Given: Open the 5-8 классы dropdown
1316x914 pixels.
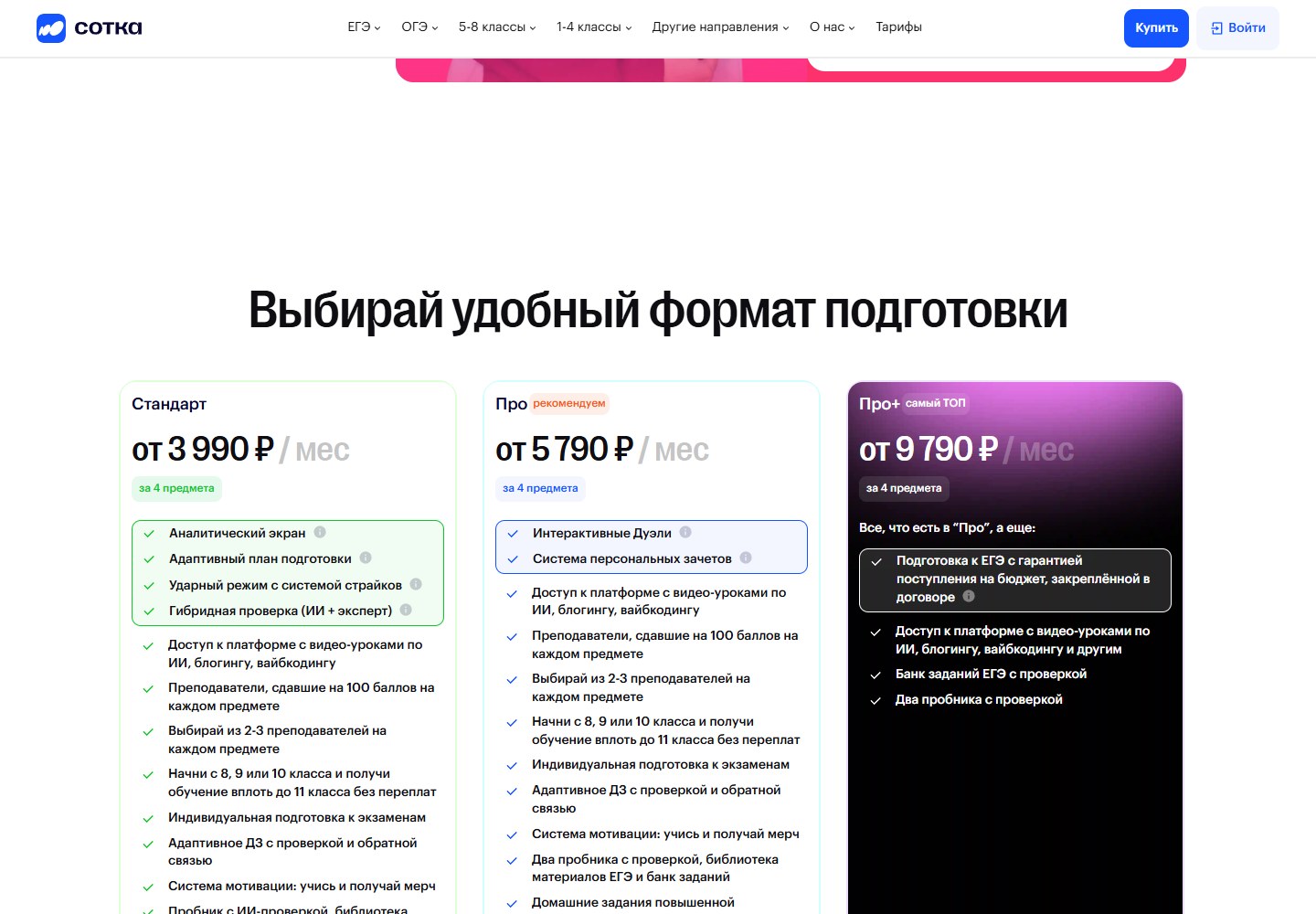Looking at the screenshot, I should pos(497,27).
